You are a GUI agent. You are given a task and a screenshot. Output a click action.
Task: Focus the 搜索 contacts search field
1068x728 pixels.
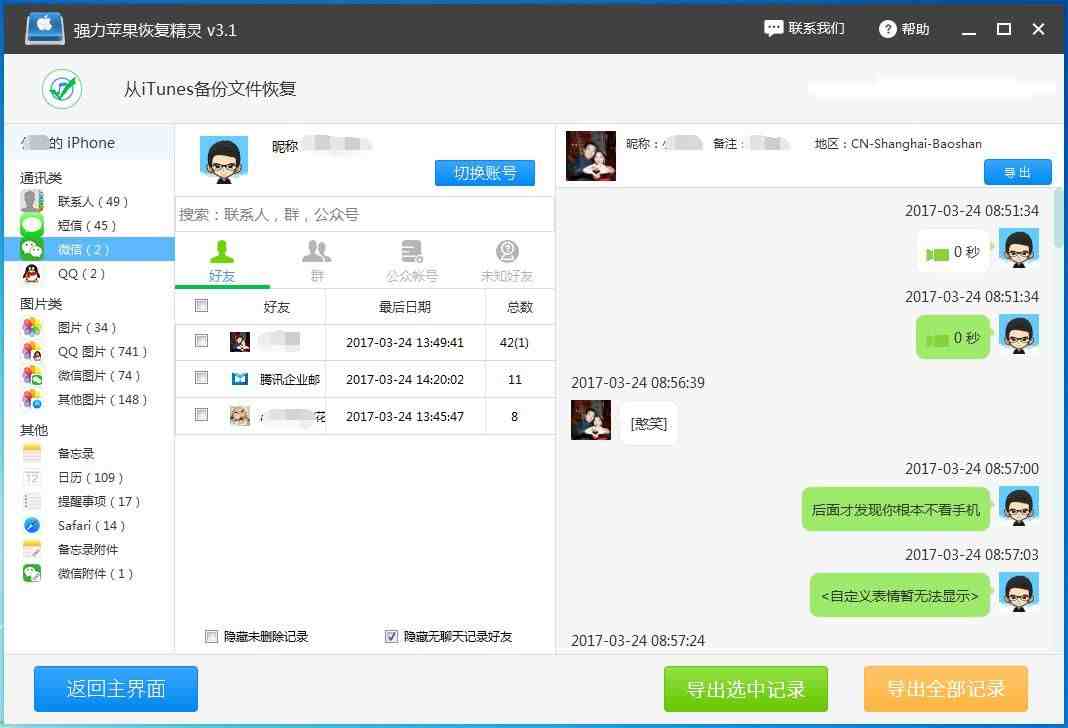tap(365, 215)
